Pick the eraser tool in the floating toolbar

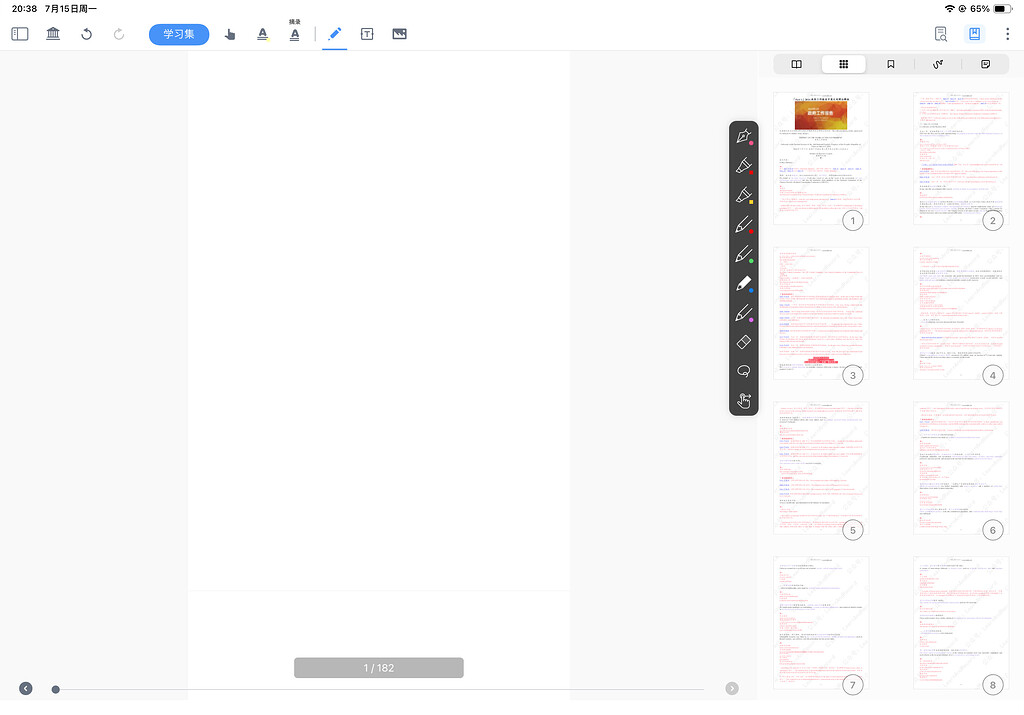744,341
